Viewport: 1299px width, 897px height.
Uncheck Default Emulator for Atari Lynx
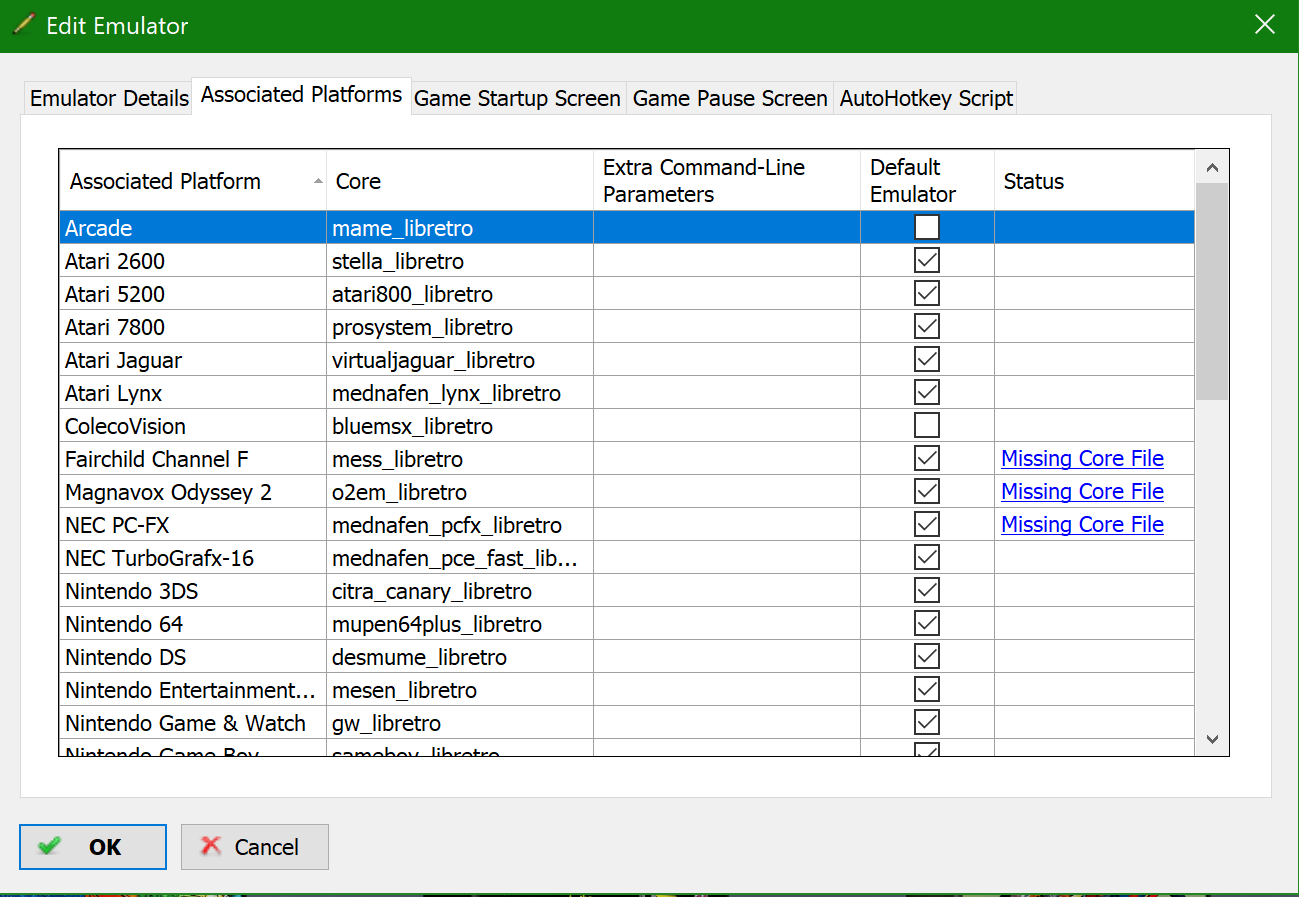pyautogui.click(x=927, y=393)
